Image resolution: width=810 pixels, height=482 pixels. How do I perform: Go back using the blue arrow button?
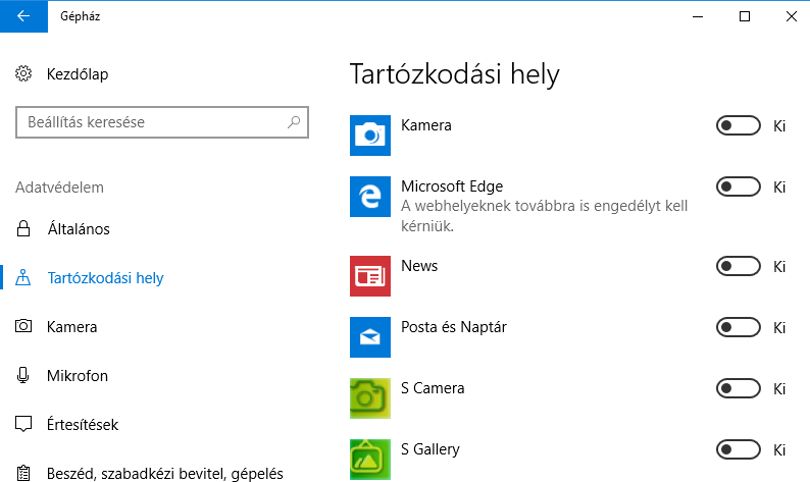(x=24, y=16)
